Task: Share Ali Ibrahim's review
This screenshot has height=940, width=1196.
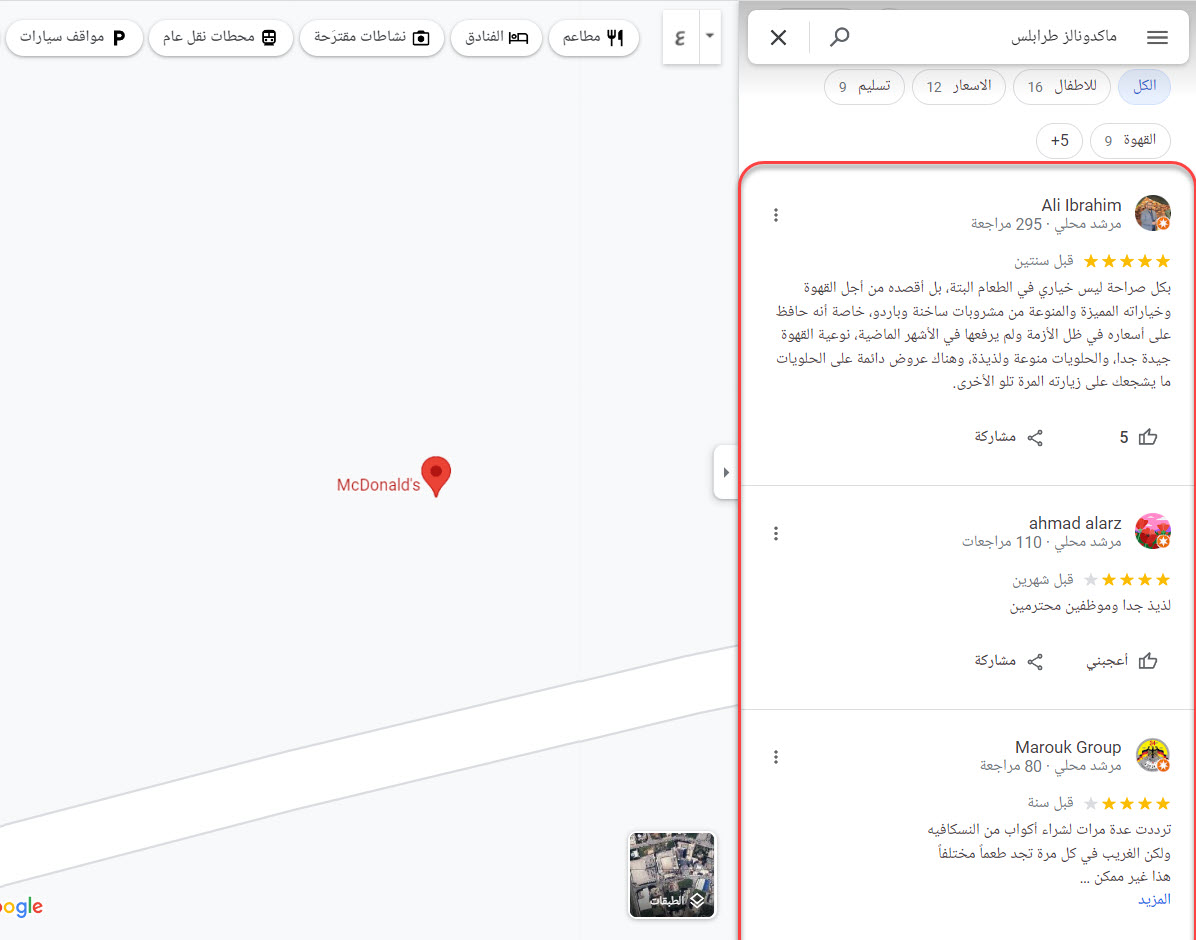Action: point(1009,437)
